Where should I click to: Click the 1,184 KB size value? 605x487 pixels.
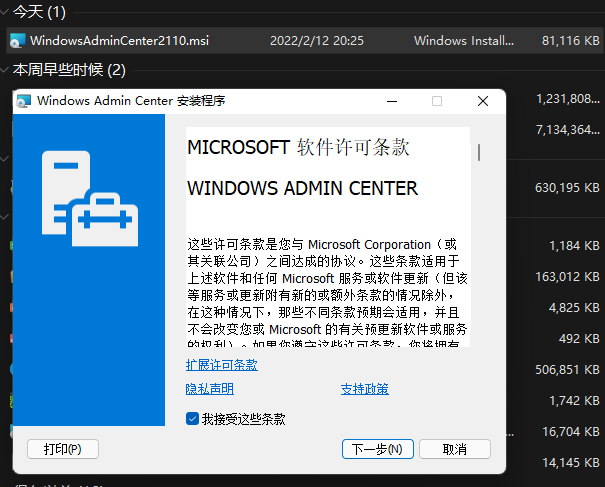pos(575,246)
